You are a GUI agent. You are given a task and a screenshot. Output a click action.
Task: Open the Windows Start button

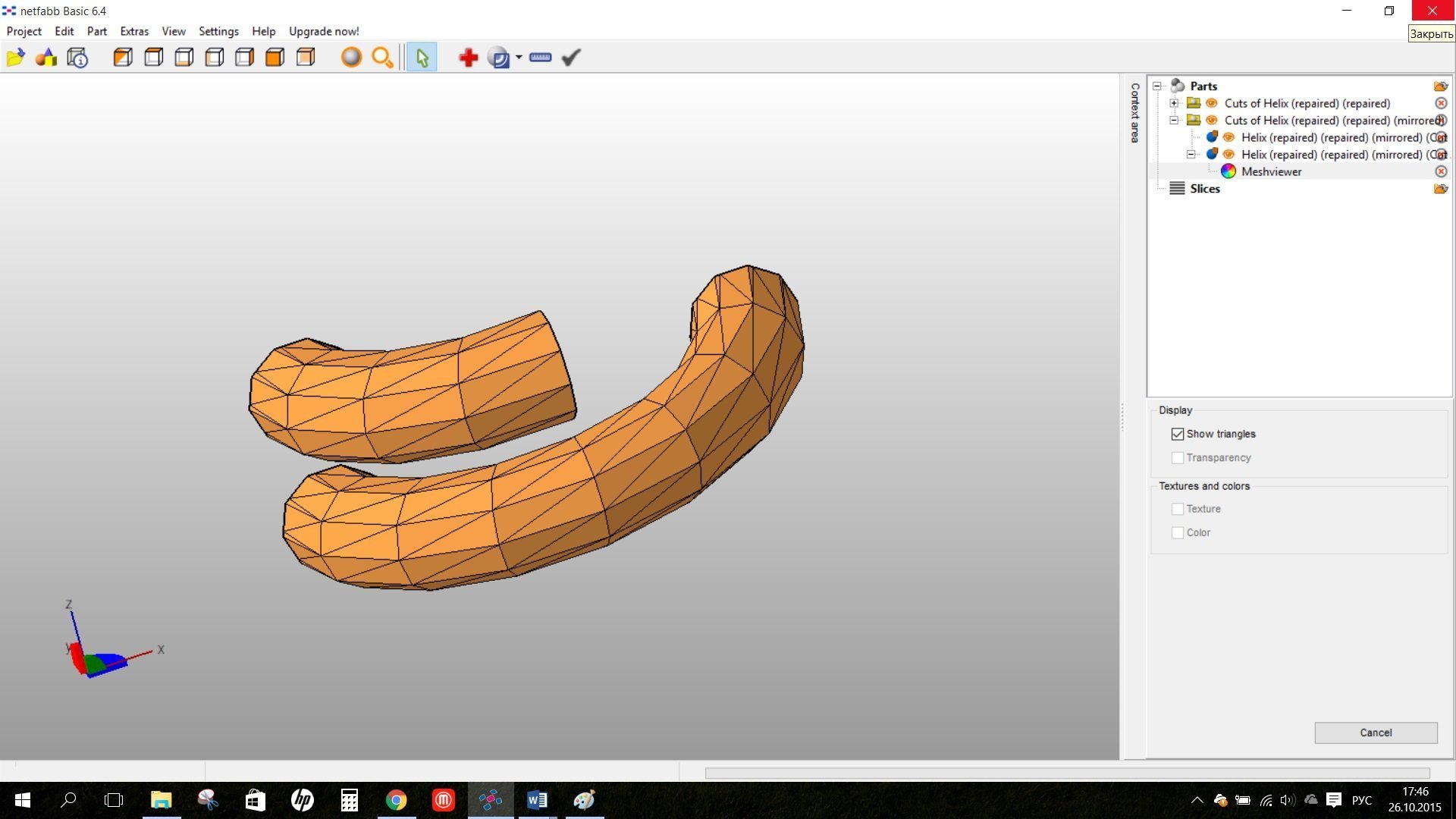[x=22, y=800]
